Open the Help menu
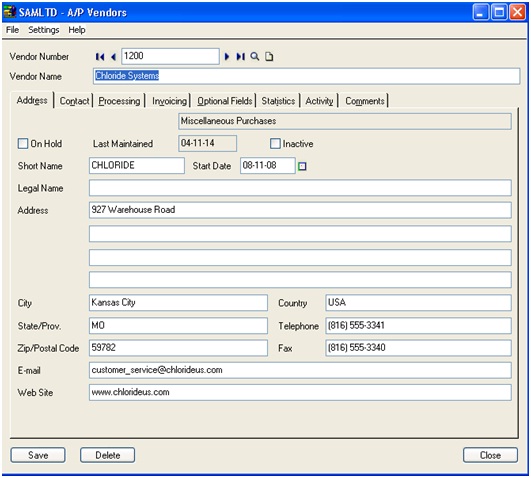 point(77,30)
